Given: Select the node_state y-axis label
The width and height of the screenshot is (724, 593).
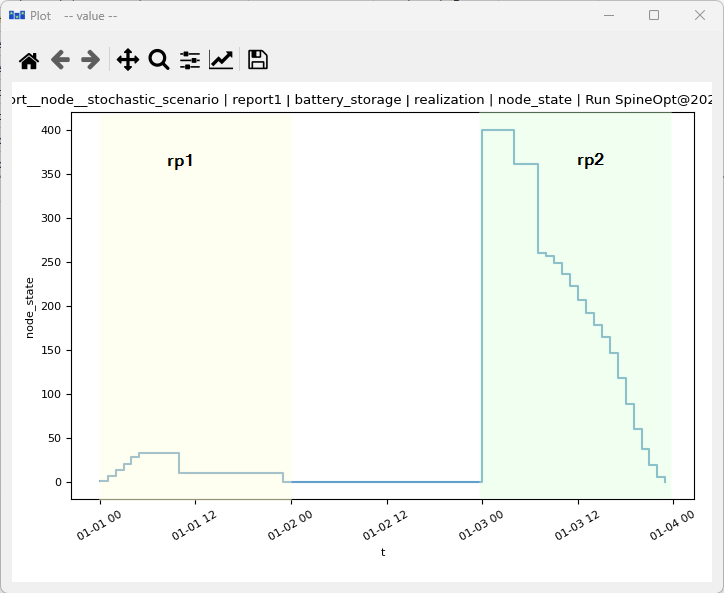Looking at the screenshot, I should point(30,307).
